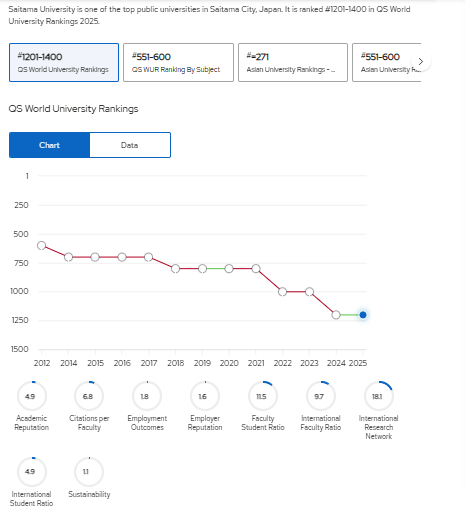Image resolution: width=465 pixels, height=510 pixels.
Task: Click the 2020 data point on the chart
Action: coord(229,268)
